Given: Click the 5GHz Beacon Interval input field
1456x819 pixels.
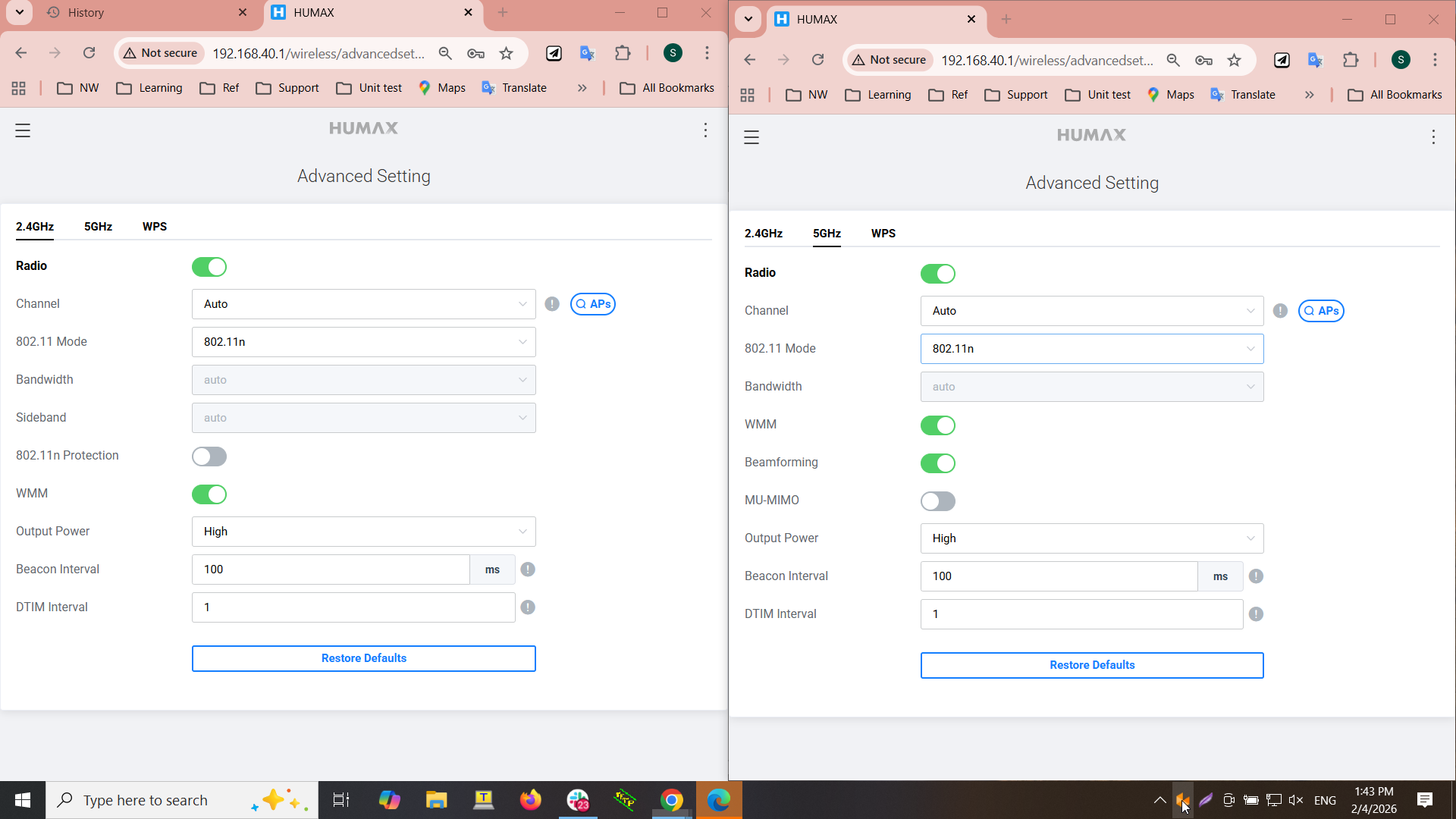Looking at the screenshot, I should pyautogui.click(x=1058, y=576).
